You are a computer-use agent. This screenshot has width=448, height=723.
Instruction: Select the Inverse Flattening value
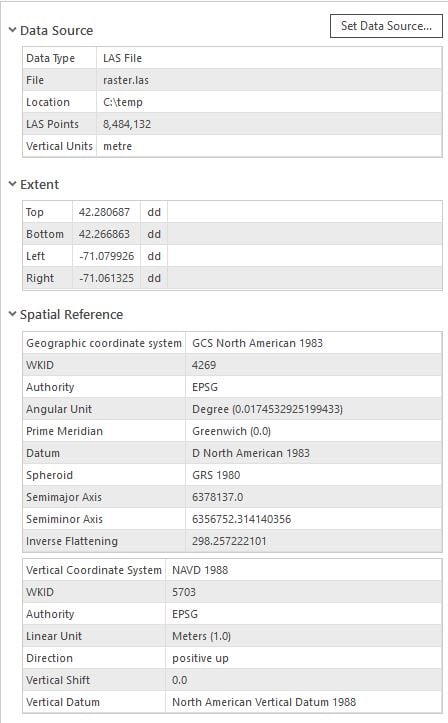click(x=229, y=541)
